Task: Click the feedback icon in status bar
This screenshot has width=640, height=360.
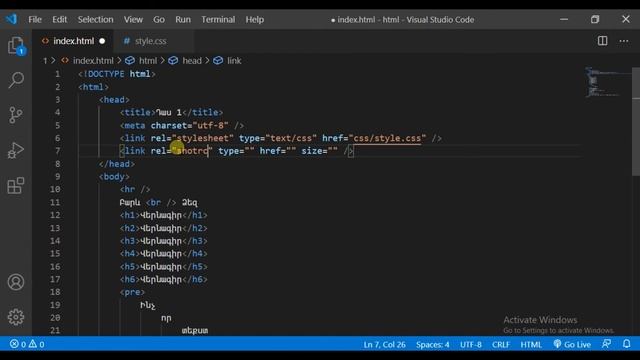Action: 607,344
